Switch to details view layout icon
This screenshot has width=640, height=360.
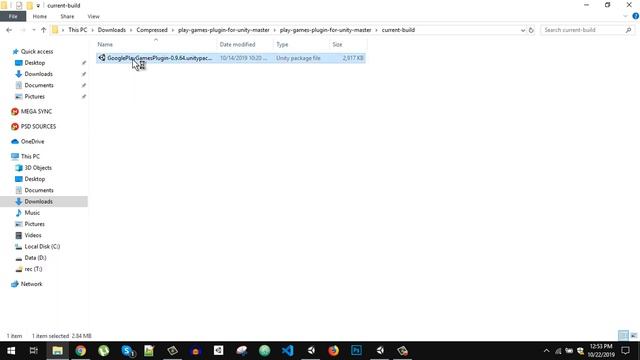(623, 336)
